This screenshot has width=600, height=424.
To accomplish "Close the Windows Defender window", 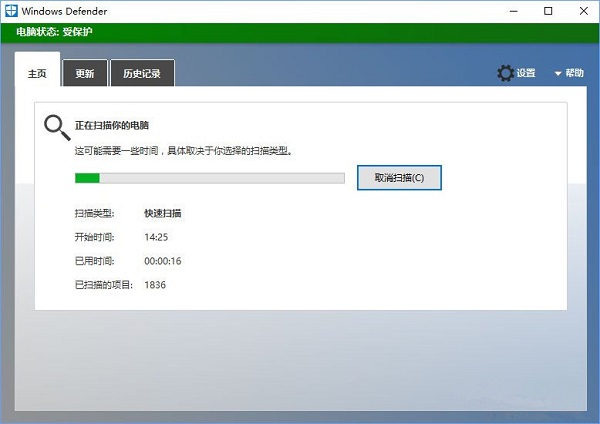I will point(584,11).
